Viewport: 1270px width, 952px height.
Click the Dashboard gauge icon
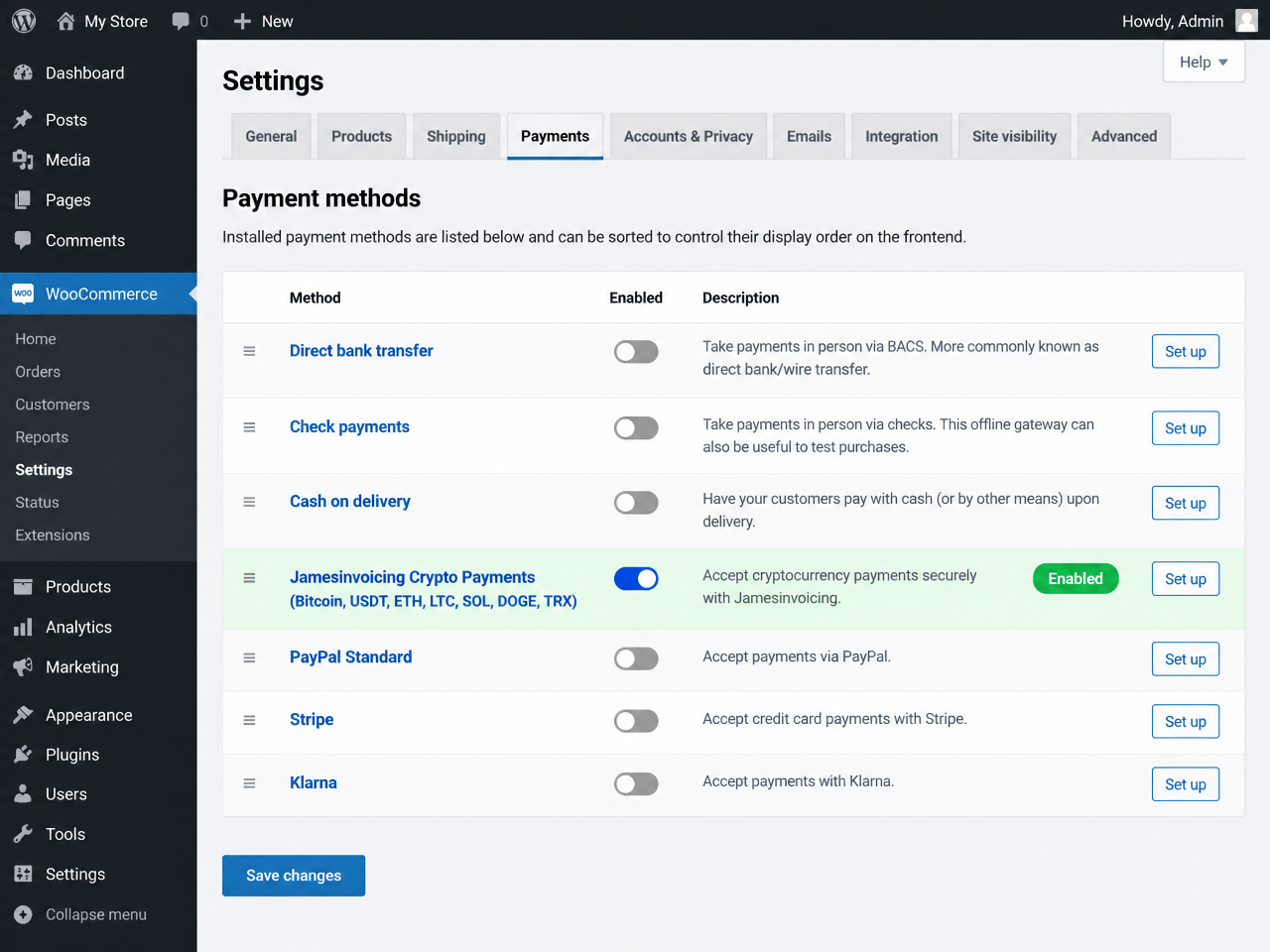click(x=24, y=72)
